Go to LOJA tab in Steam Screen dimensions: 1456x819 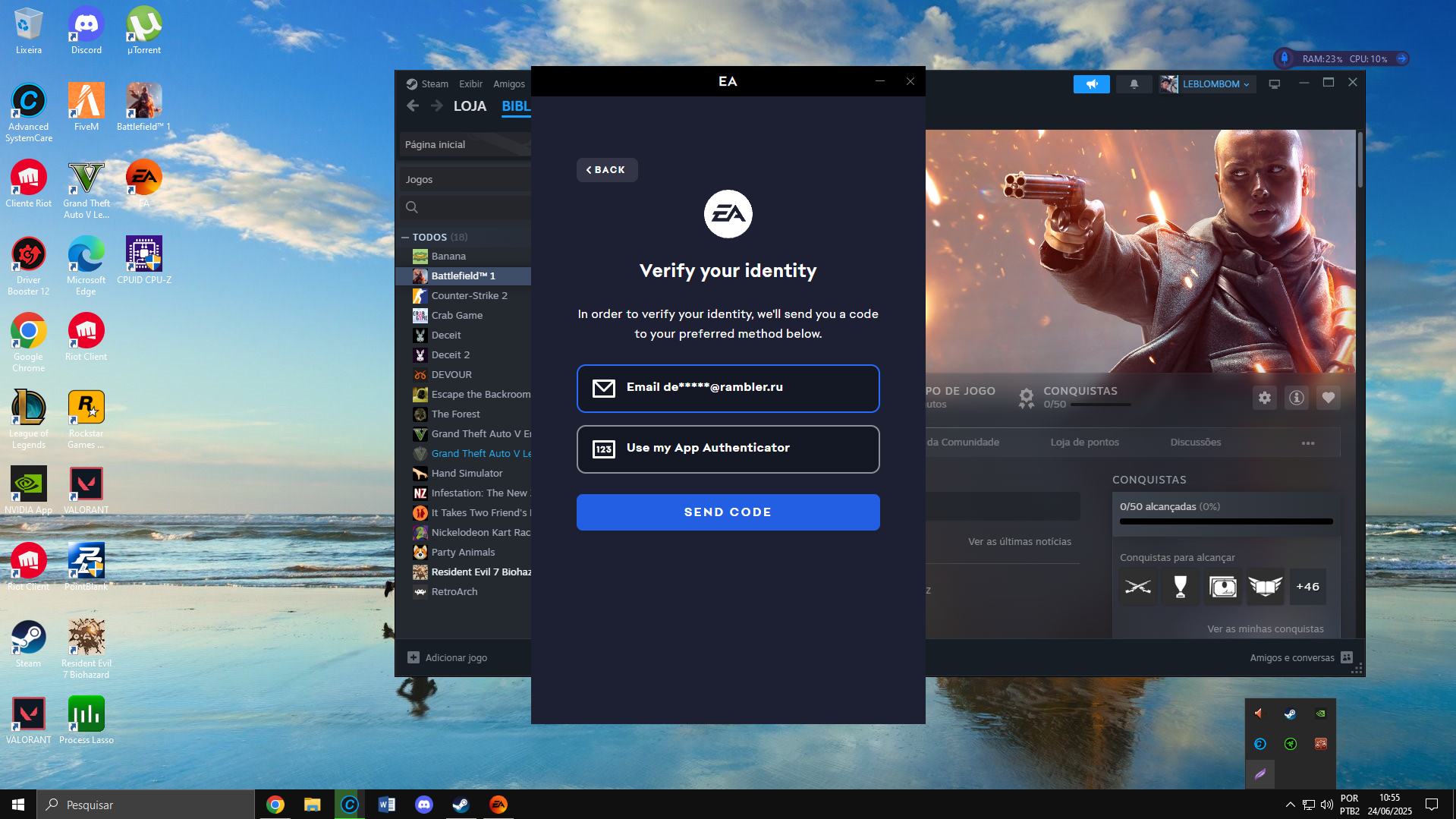click(x=470, y=106)
